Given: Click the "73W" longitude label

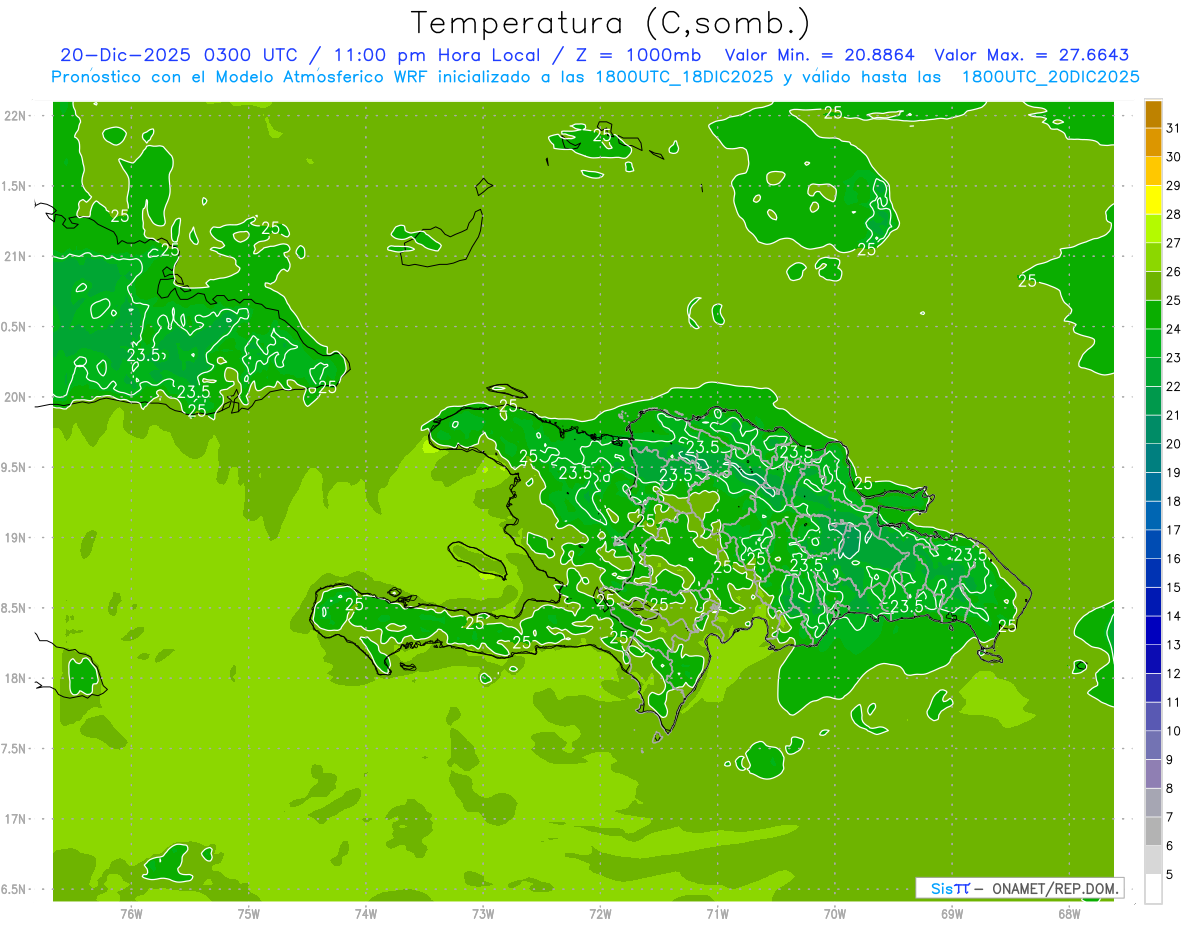Looking at the screenshot, I should click(483, 913).
